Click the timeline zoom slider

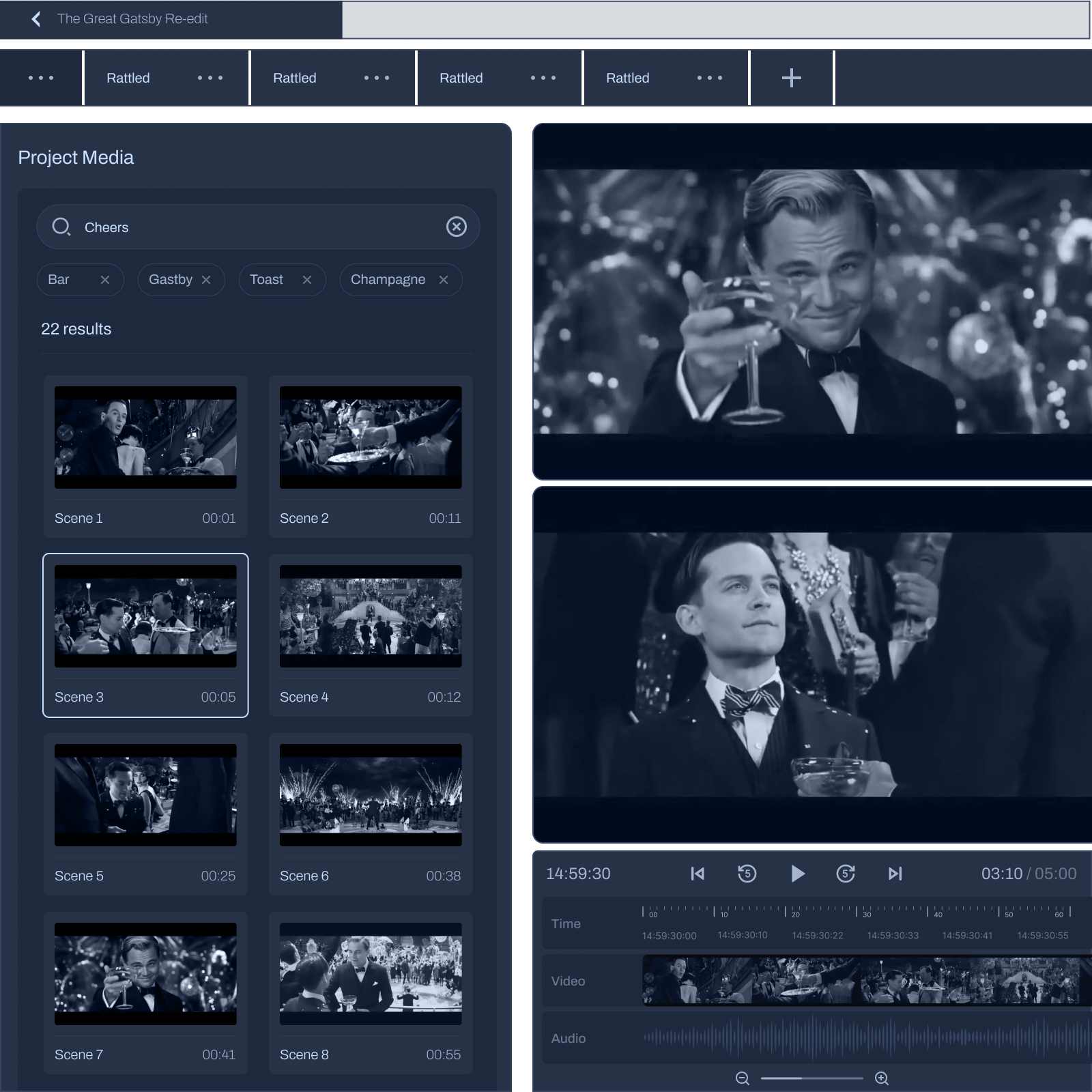pos(811,1078)
